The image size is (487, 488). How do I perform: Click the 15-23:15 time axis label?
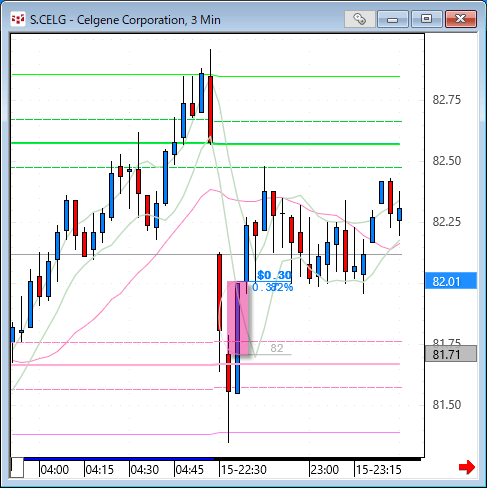pos(379,470)
